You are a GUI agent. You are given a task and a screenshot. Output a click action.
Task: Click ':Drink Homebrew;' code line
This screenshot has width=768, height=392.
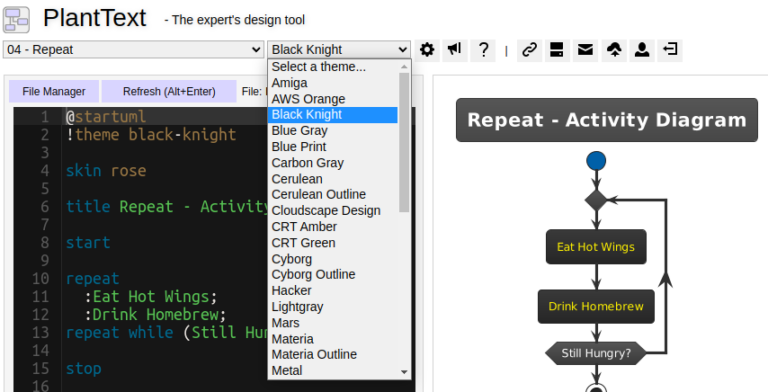click(155, 315)
